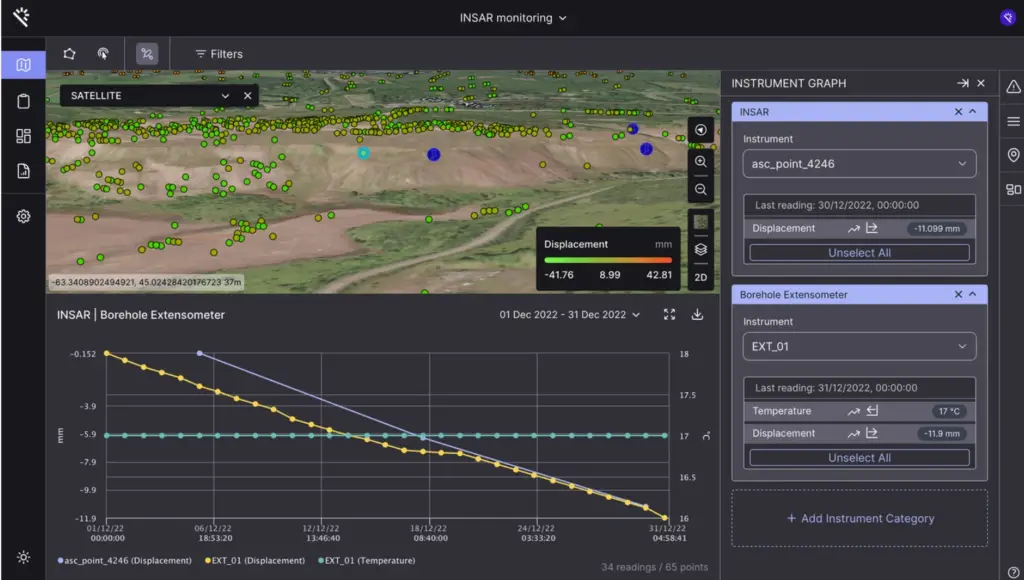
Task: Open the asc_point_4246 instrument dropdown
Action: click(859, 164)
